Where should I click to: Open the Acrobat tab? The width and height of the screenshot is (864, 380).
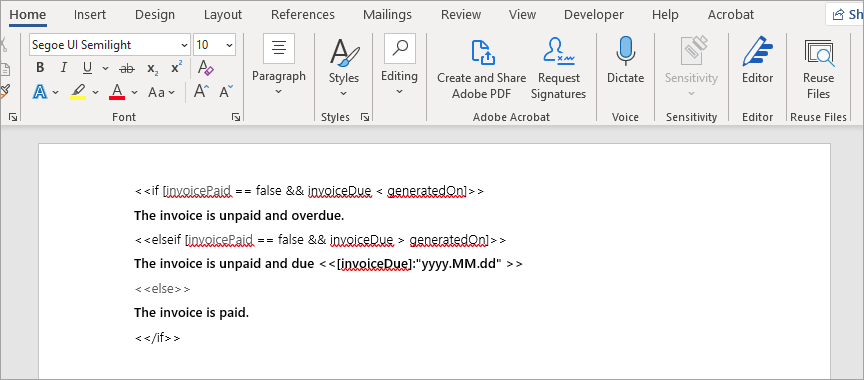[x=731, y=14]
